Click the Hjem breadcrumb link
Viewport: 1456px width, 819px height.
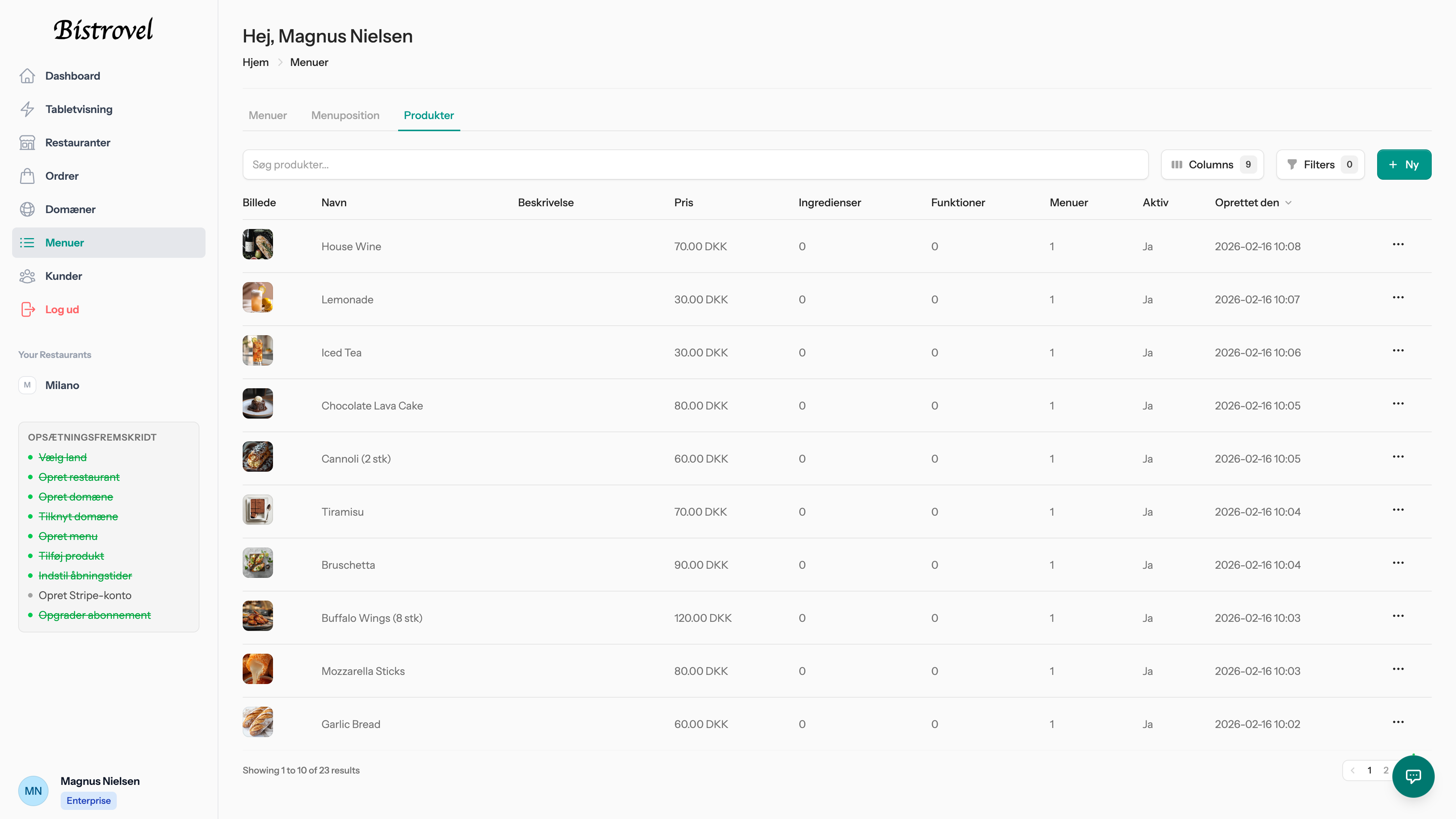(256, 62)
